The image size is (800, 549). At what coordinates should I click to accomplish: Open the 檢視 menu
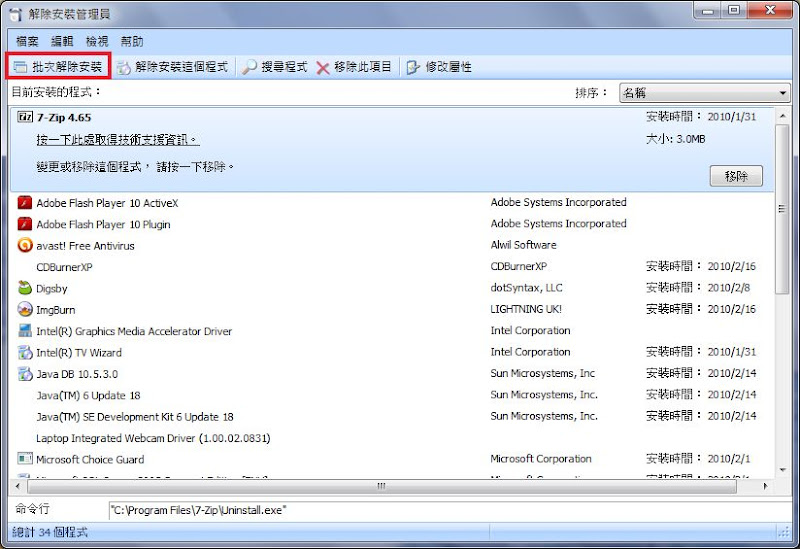coord(97,41)
